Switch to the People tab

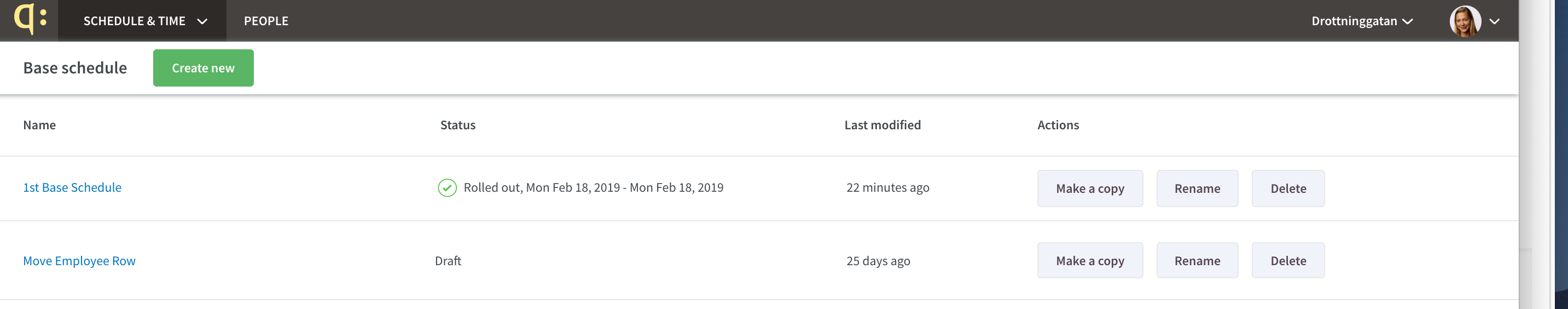click(x=266, y=21)
